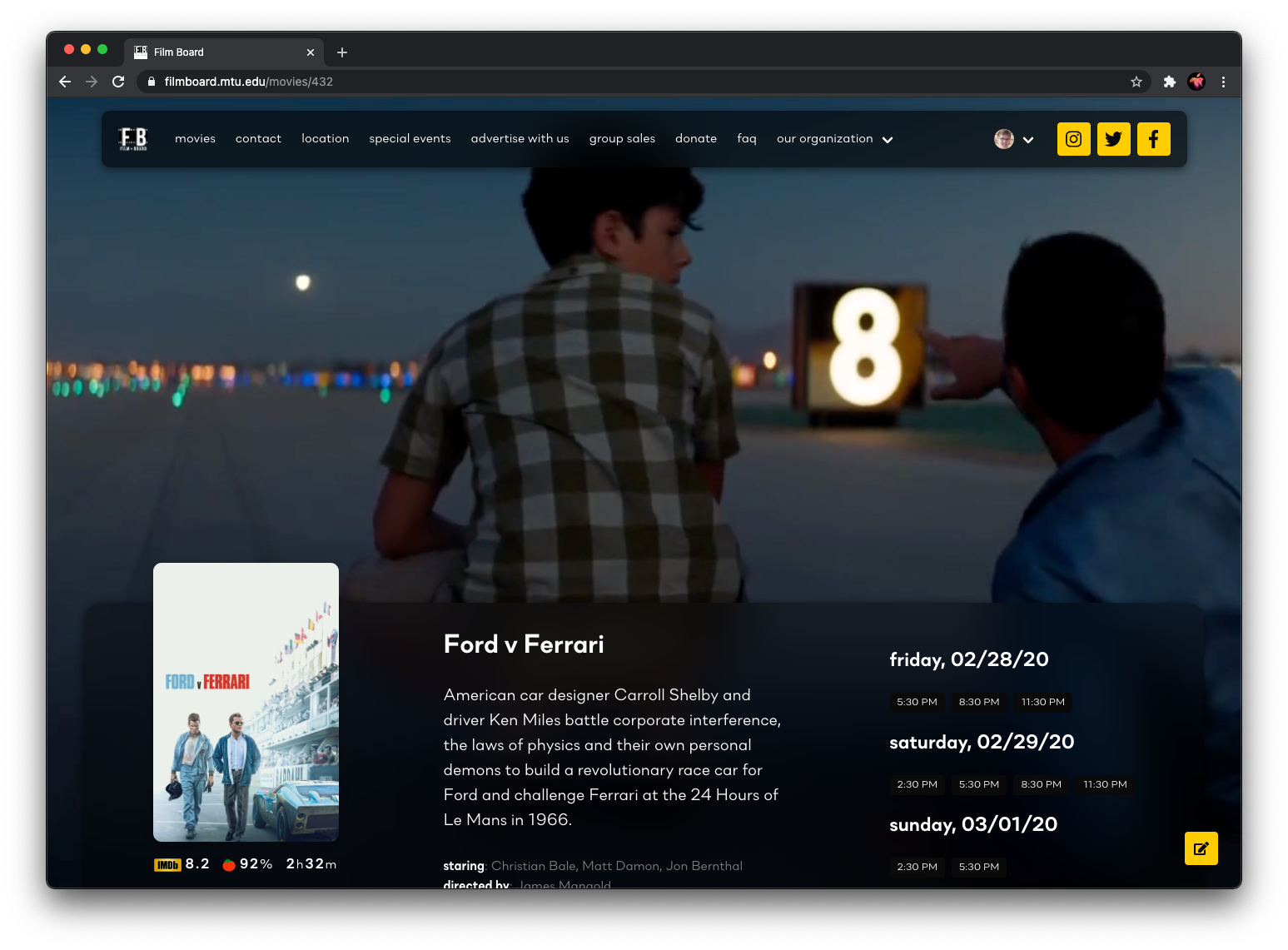Open the movies nav item
1288x950 pixels.
(195, 139)
